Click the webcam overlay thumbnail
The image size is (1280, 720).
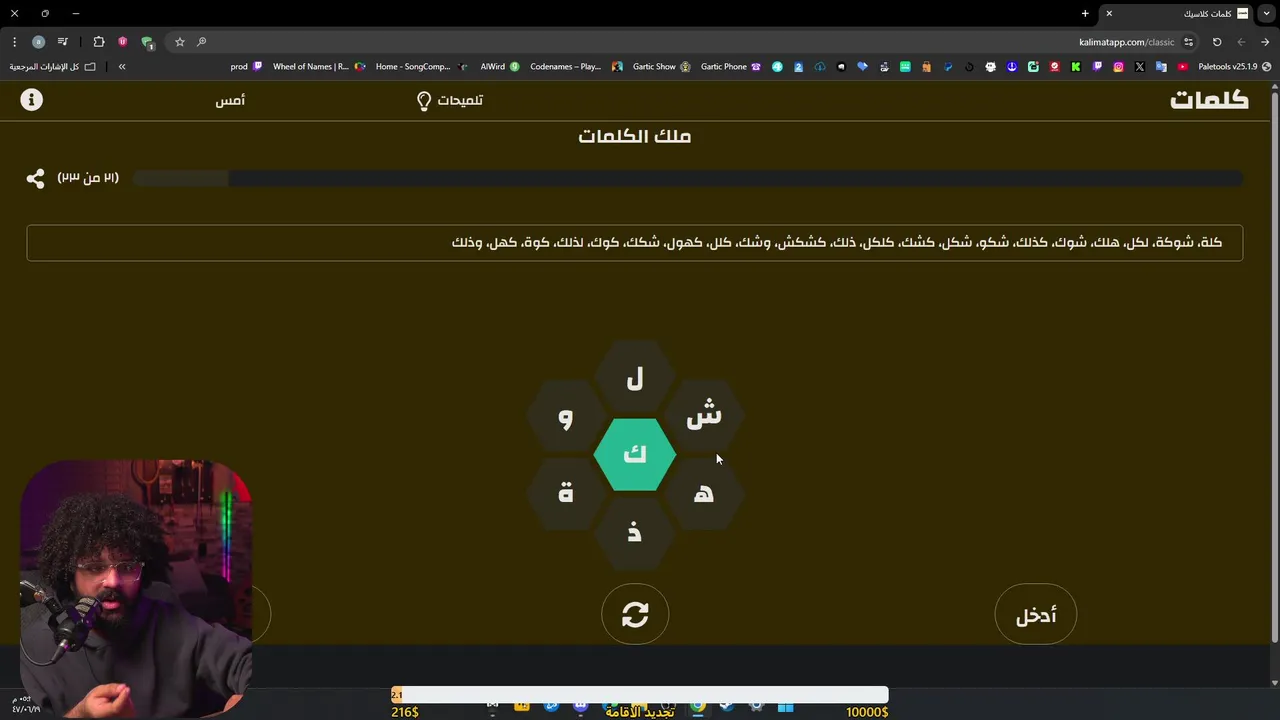coord(135,588)
